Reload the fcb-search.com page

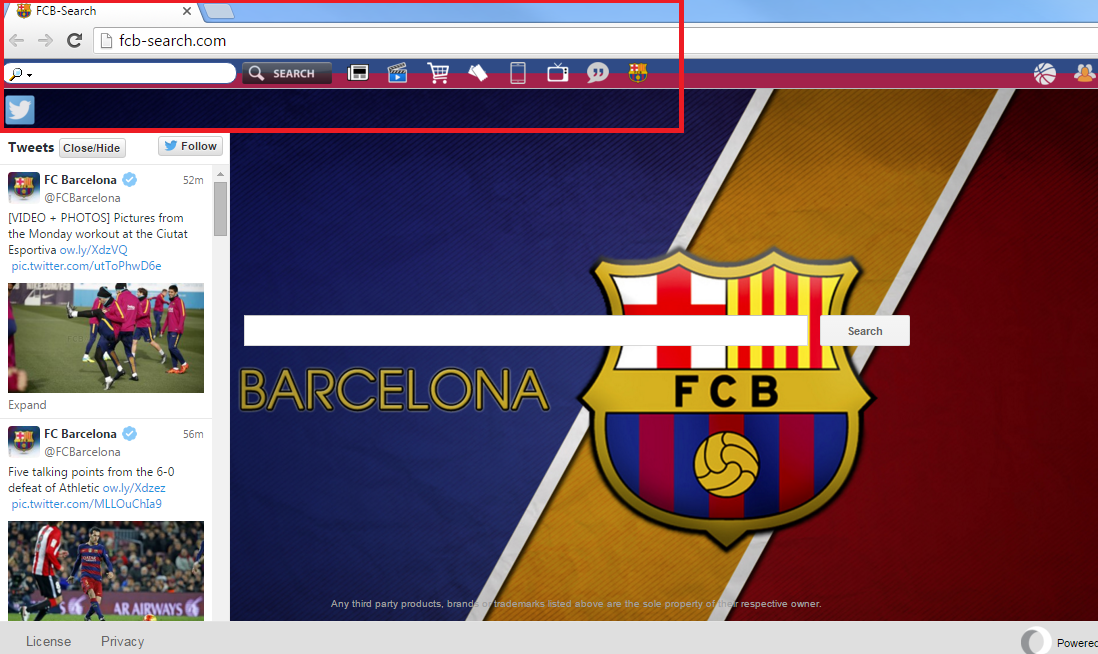tap(74, 41)
